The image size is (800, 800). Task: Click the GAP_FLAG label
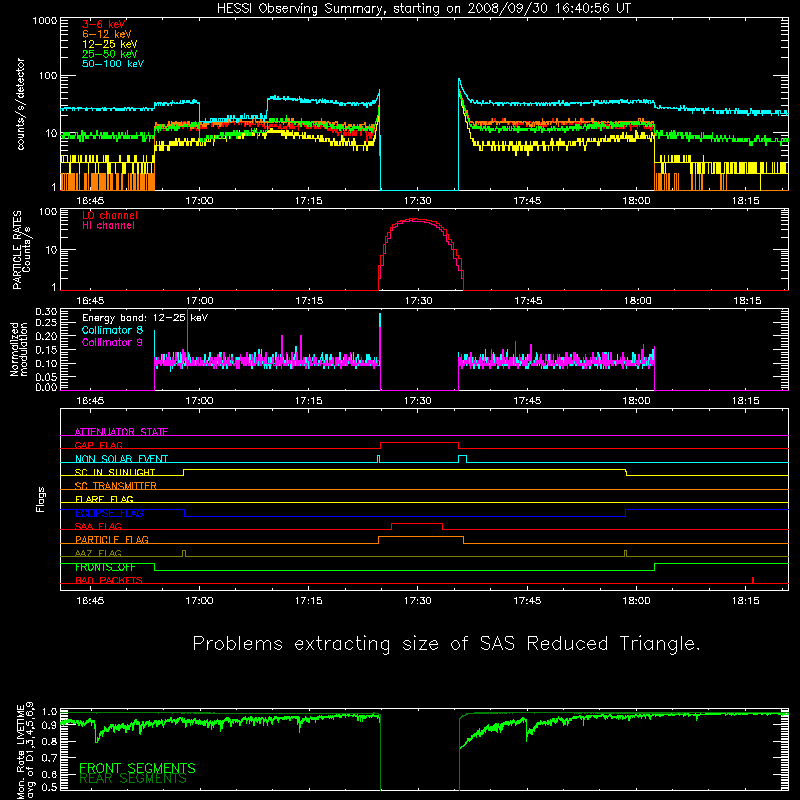98,445
